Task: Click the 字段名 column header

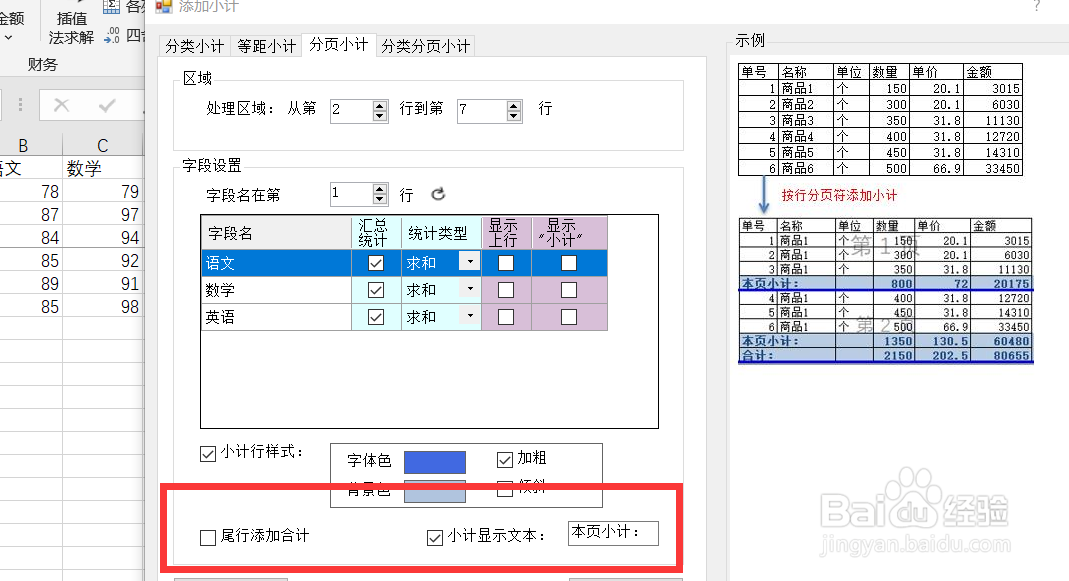Action: (276, 233)
